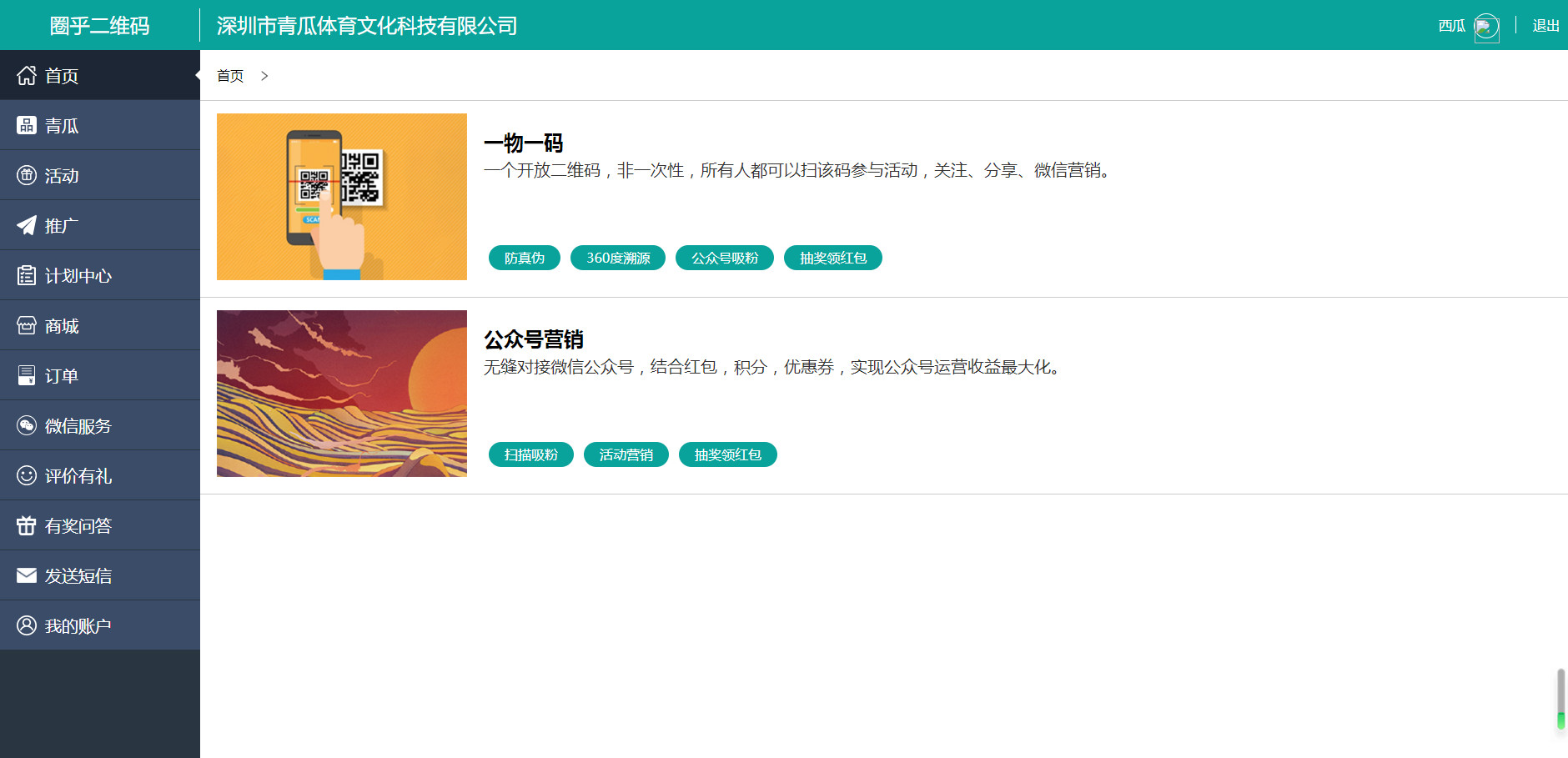
Task: Select the 首页 home icon in sidebar
Action: (26, 75)
